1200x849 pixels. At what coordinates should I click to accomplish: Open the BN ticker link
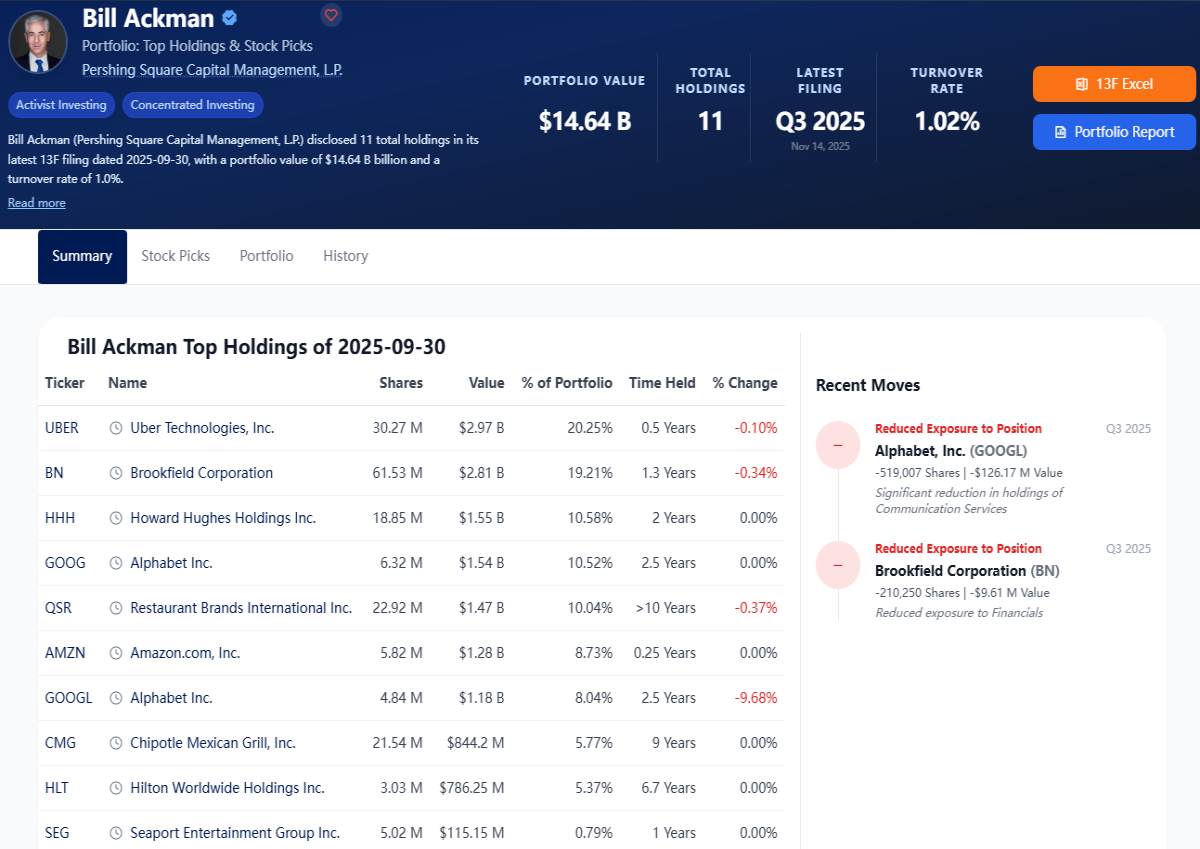(54, 473)
